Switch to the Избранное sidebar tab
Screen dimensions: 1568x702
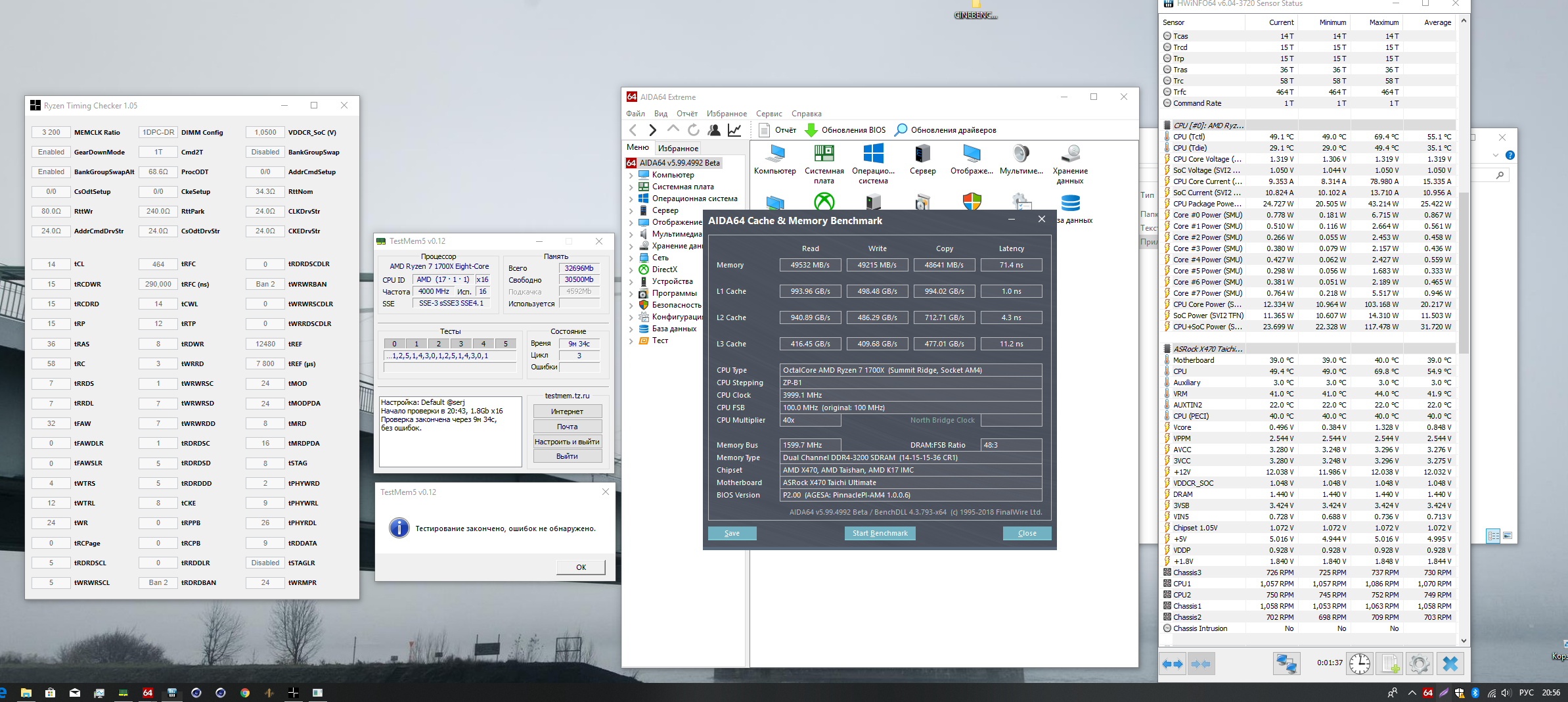(678, 149)
